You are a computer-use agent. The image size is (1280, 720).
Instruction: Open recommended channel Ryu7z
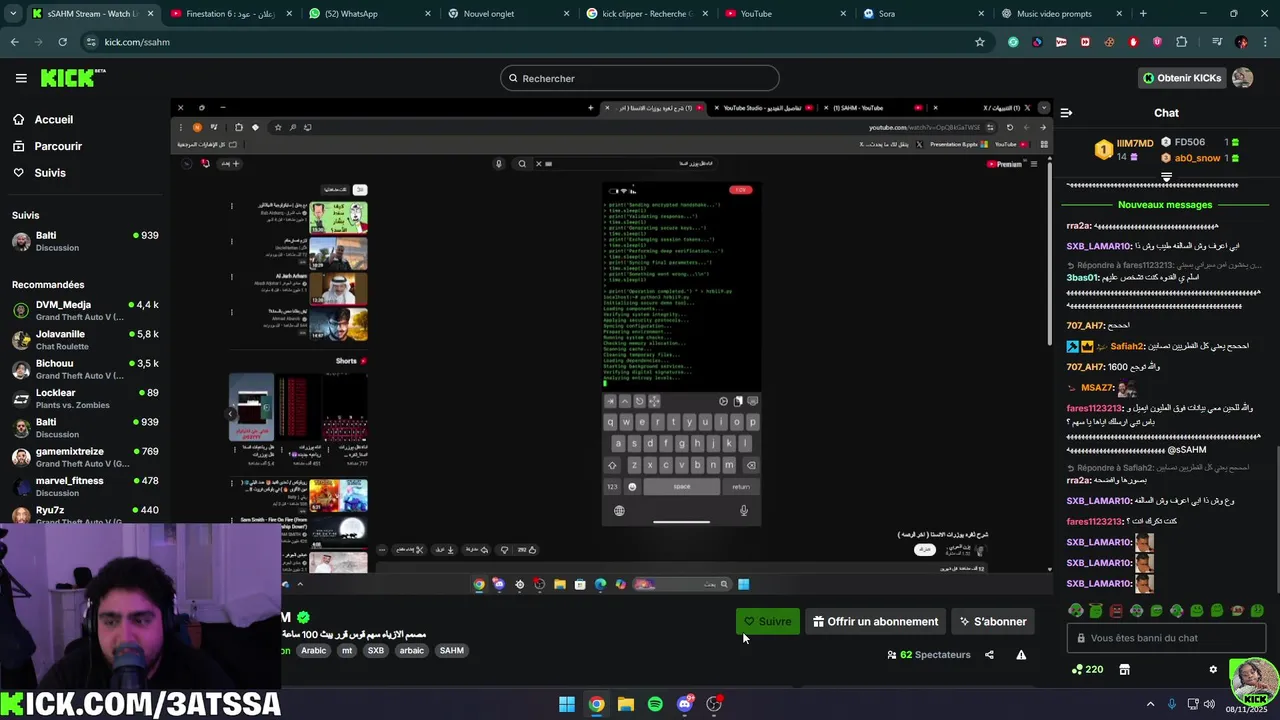pyautogui.click(x=85, y=514)
